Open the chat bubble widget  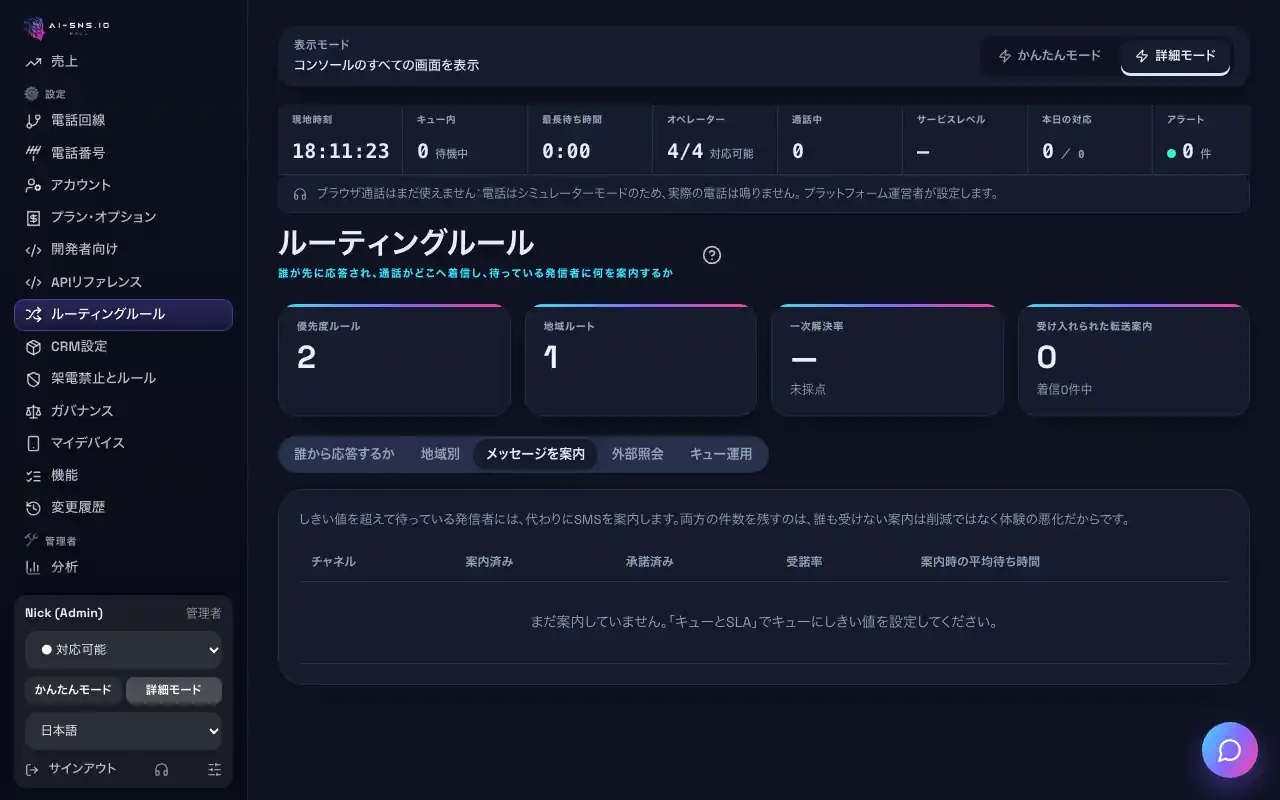tap(1230, 750)
